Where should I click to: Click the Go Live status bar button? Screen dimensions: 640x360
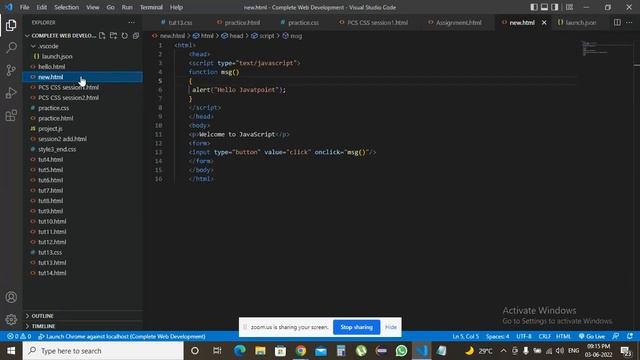(592, 336)
